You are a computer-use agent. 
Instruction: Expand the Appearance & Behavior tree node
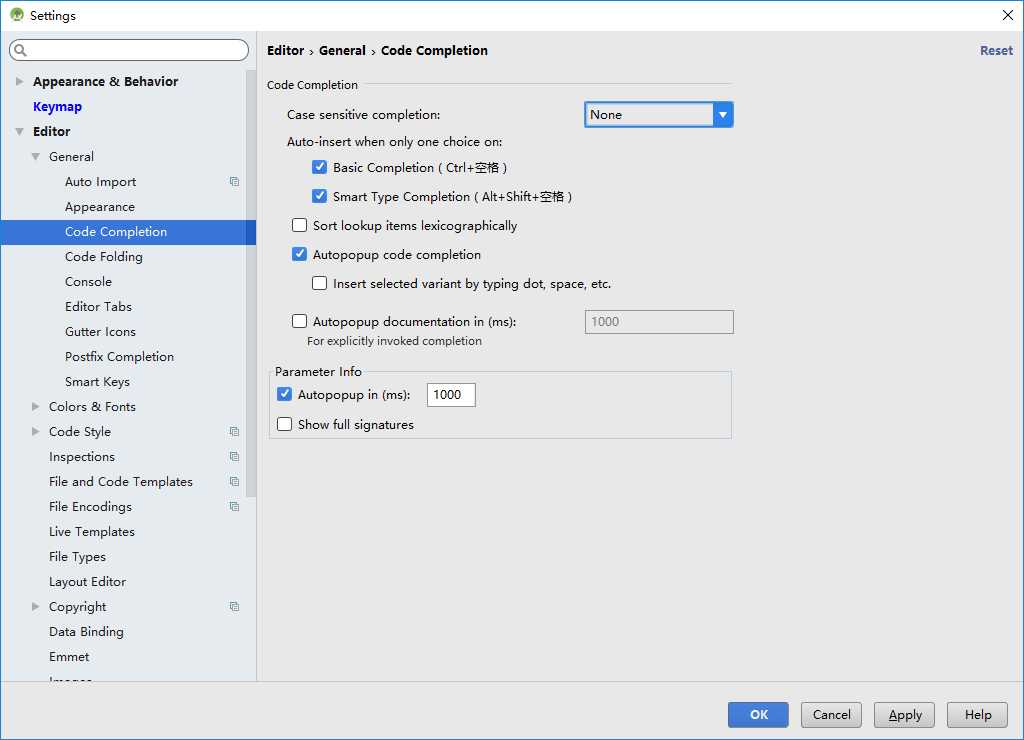[19, 82]
